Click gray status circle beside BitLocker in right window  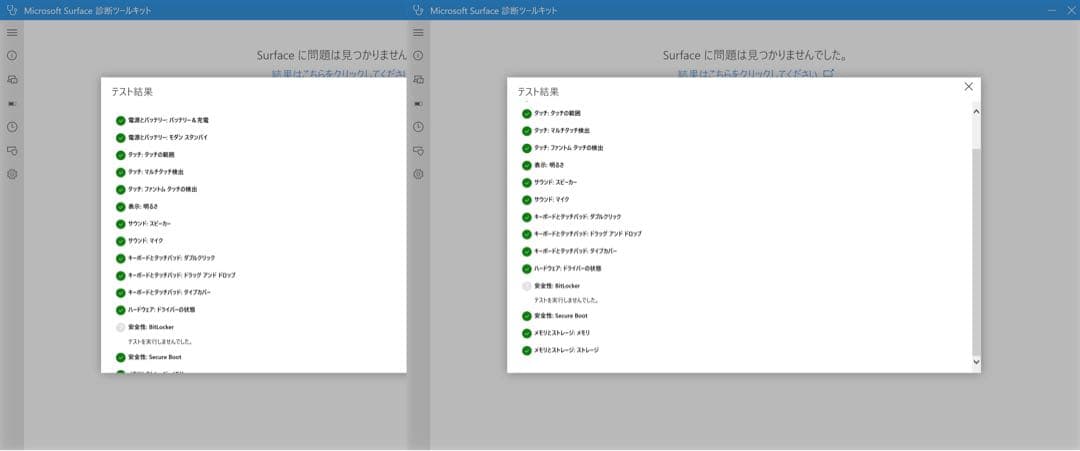pos(527,286)
